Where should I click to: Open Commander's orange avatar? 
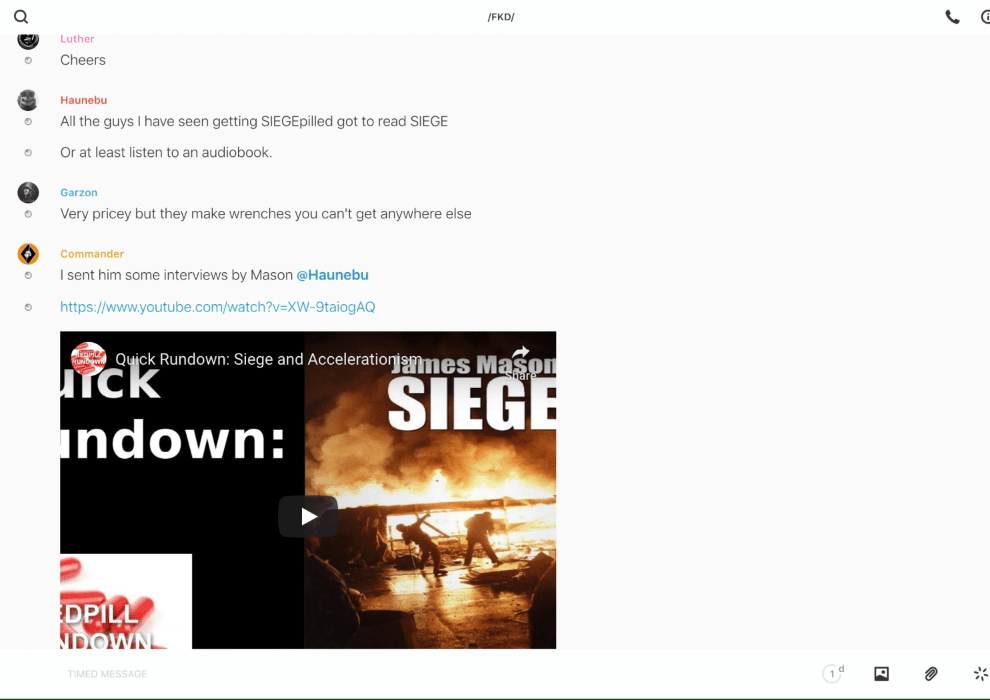(28, 254)
